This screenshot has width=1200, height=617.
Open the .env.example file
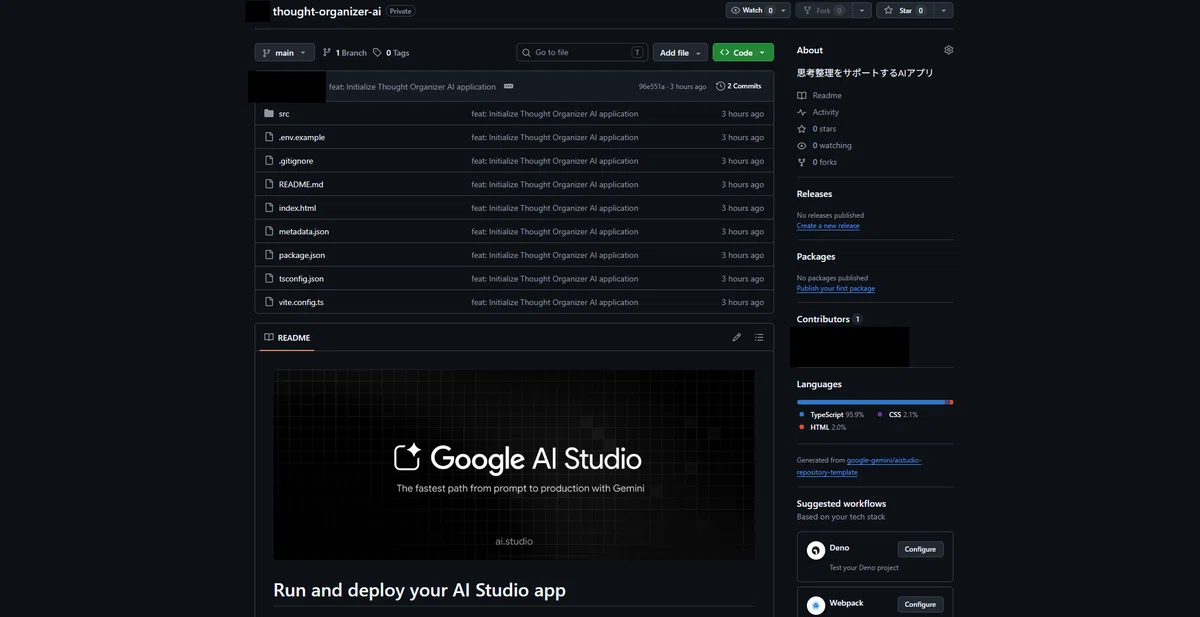pos(302,138)
